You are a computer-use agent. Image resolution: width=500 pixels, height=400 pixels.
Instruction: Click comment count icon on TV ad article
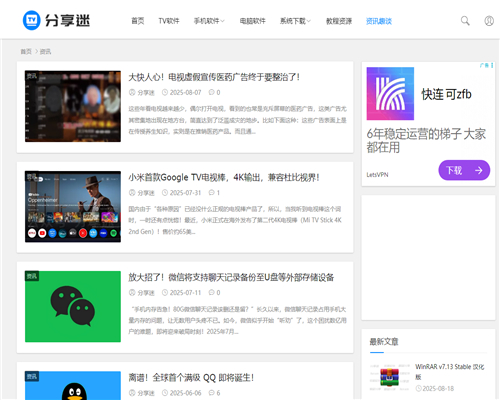pos(211,92)
